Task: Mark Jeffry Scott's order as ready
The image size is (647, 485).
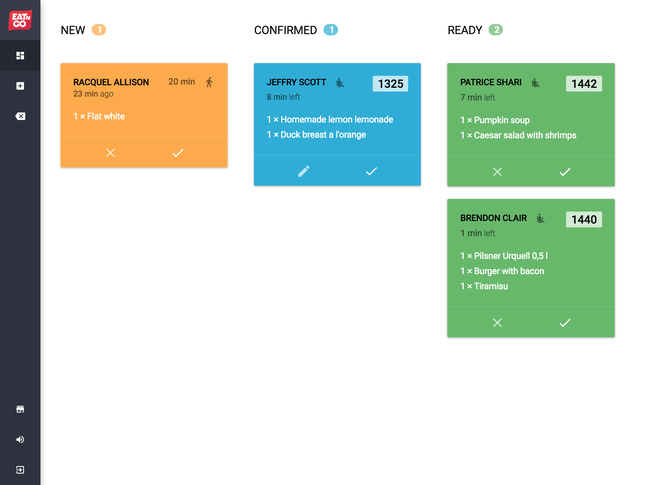Action: click(371, 171)
